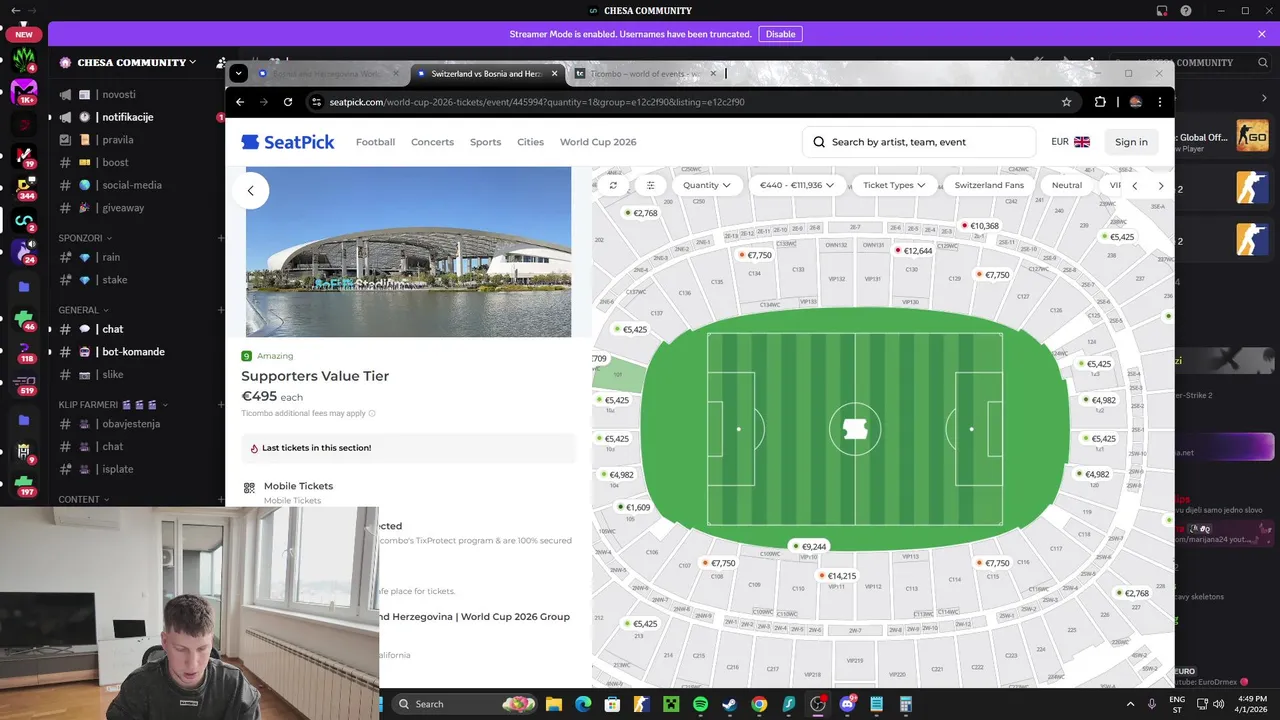Click the Mobile Tickets QR icon
The width and height of the screenshot is (1280, 720).
(x=249, y=488)
